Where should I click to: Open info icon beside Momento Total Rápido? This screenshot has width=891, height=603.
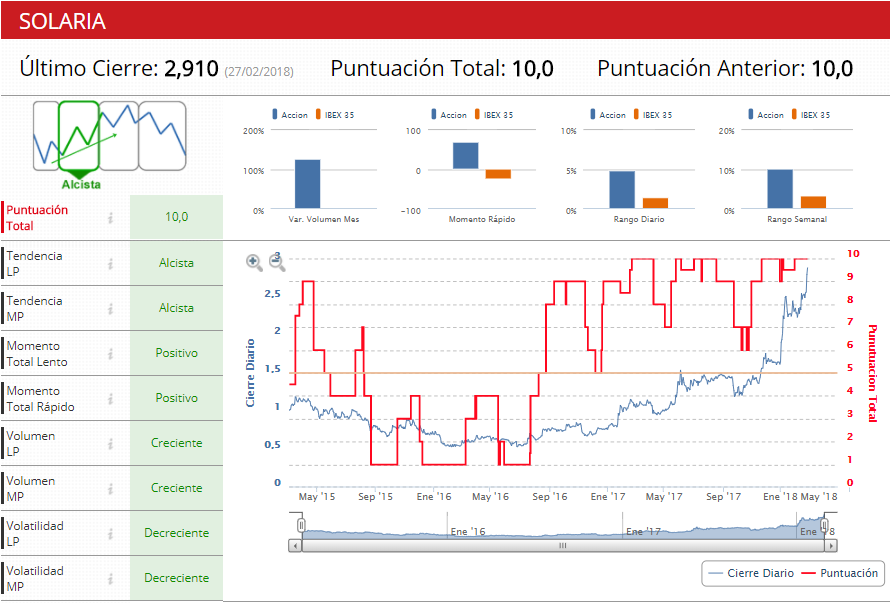[x=111, y=398]
